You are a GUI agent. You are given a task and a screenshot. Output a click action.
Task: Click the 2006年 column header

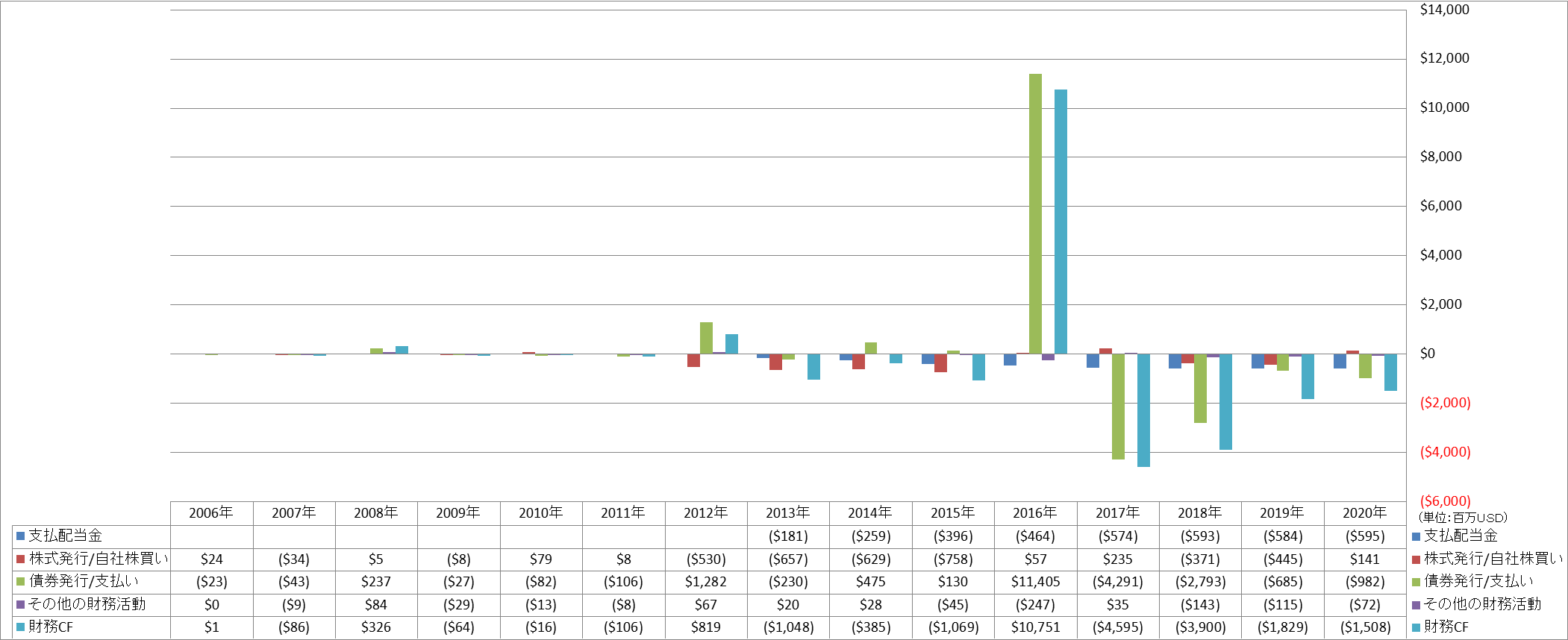coord(211,512)
